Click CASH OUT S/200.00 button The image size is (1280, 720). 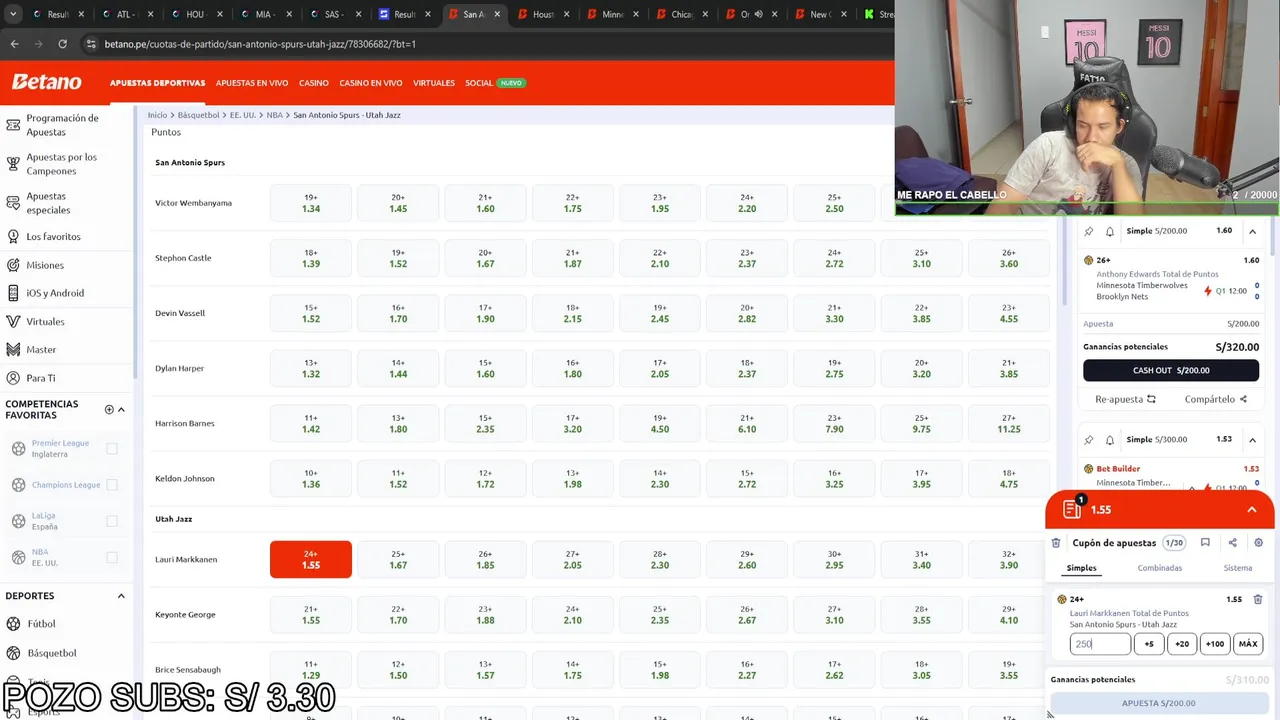pos(1171,370)
